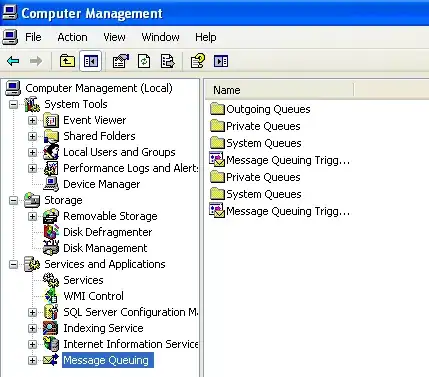Click the WMI Control icon
The height and width of the screenshot is (377, 429).
coord(51,296)
